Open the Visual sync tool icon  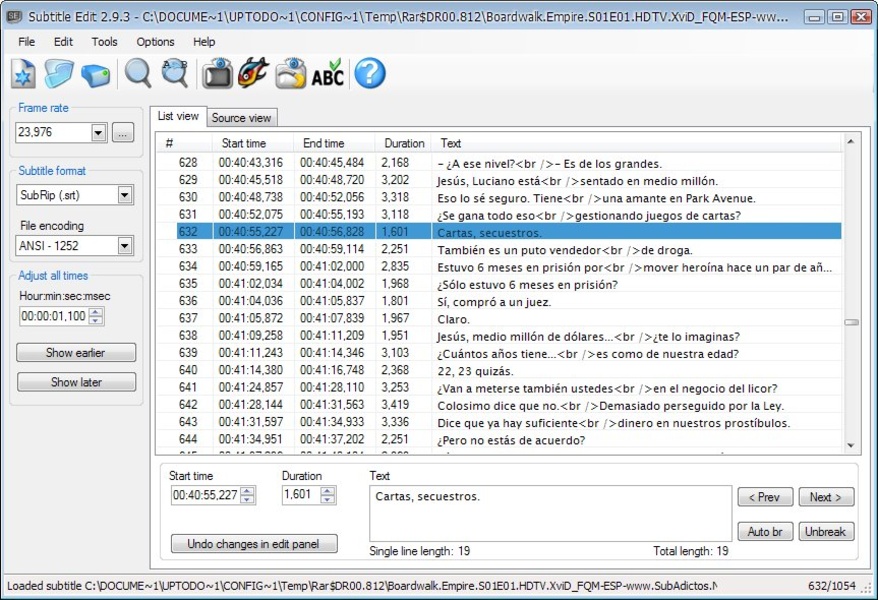click(x=217, y=74)
